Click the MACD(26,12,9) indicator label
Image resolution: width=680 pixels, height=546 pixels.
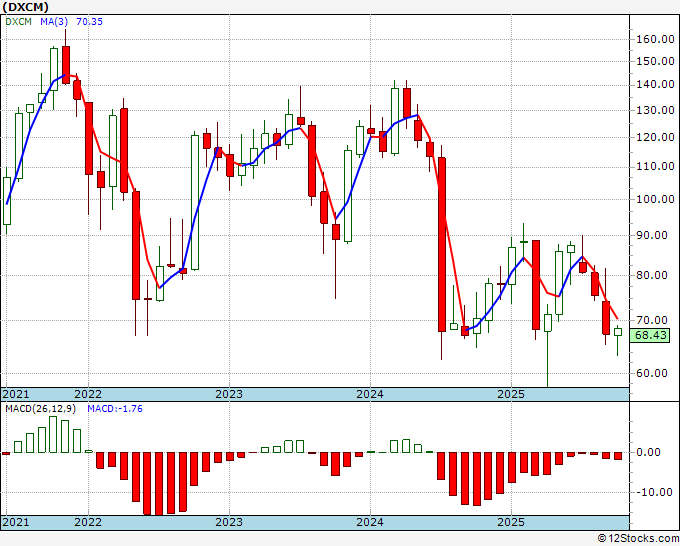tap(40, 409)
